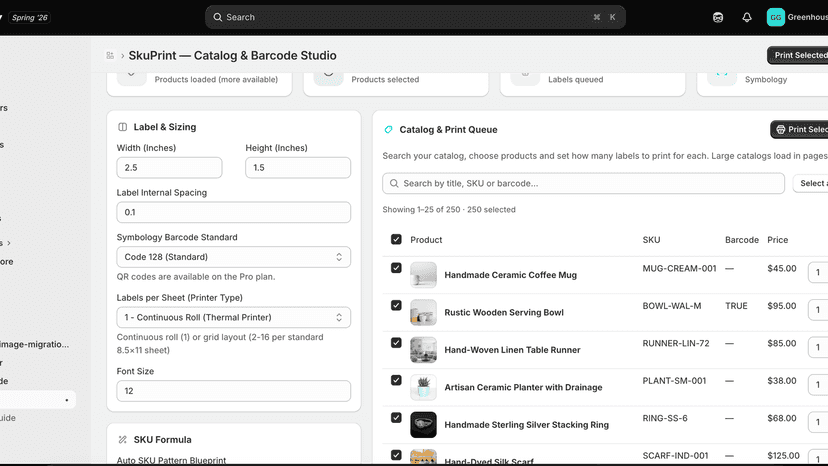Focus Search by title, SKU or barcode field

click(584, 183)
